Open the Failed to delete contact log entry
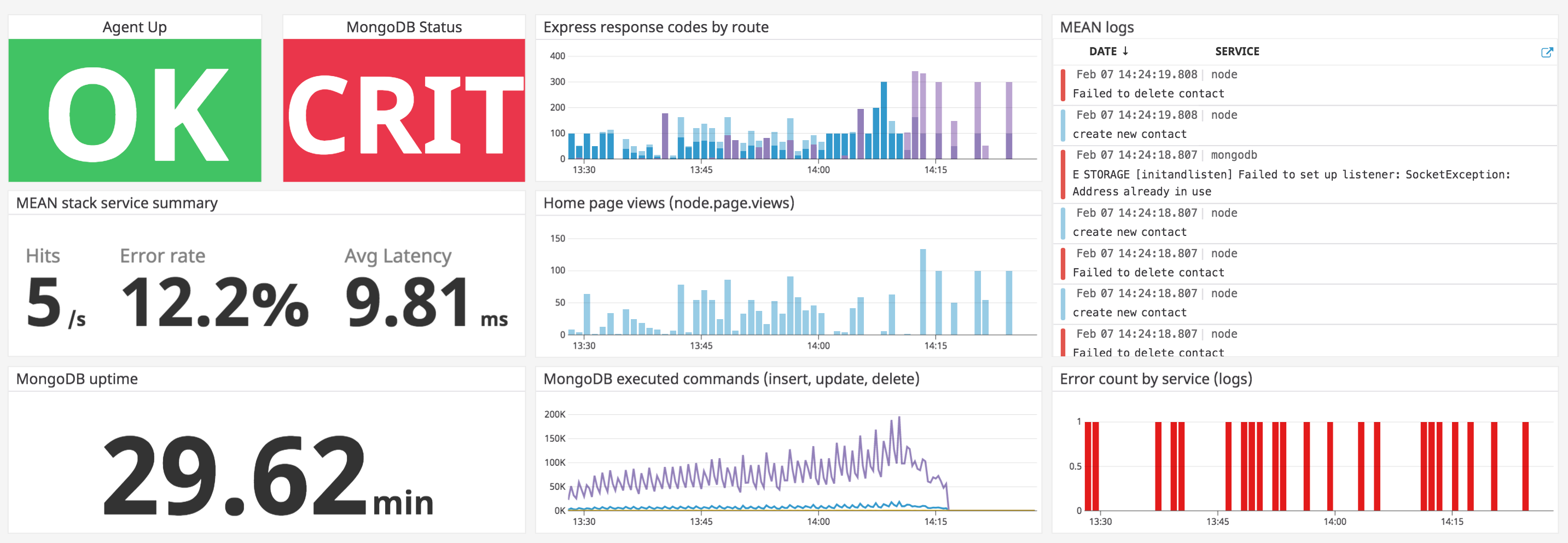 1147,93
